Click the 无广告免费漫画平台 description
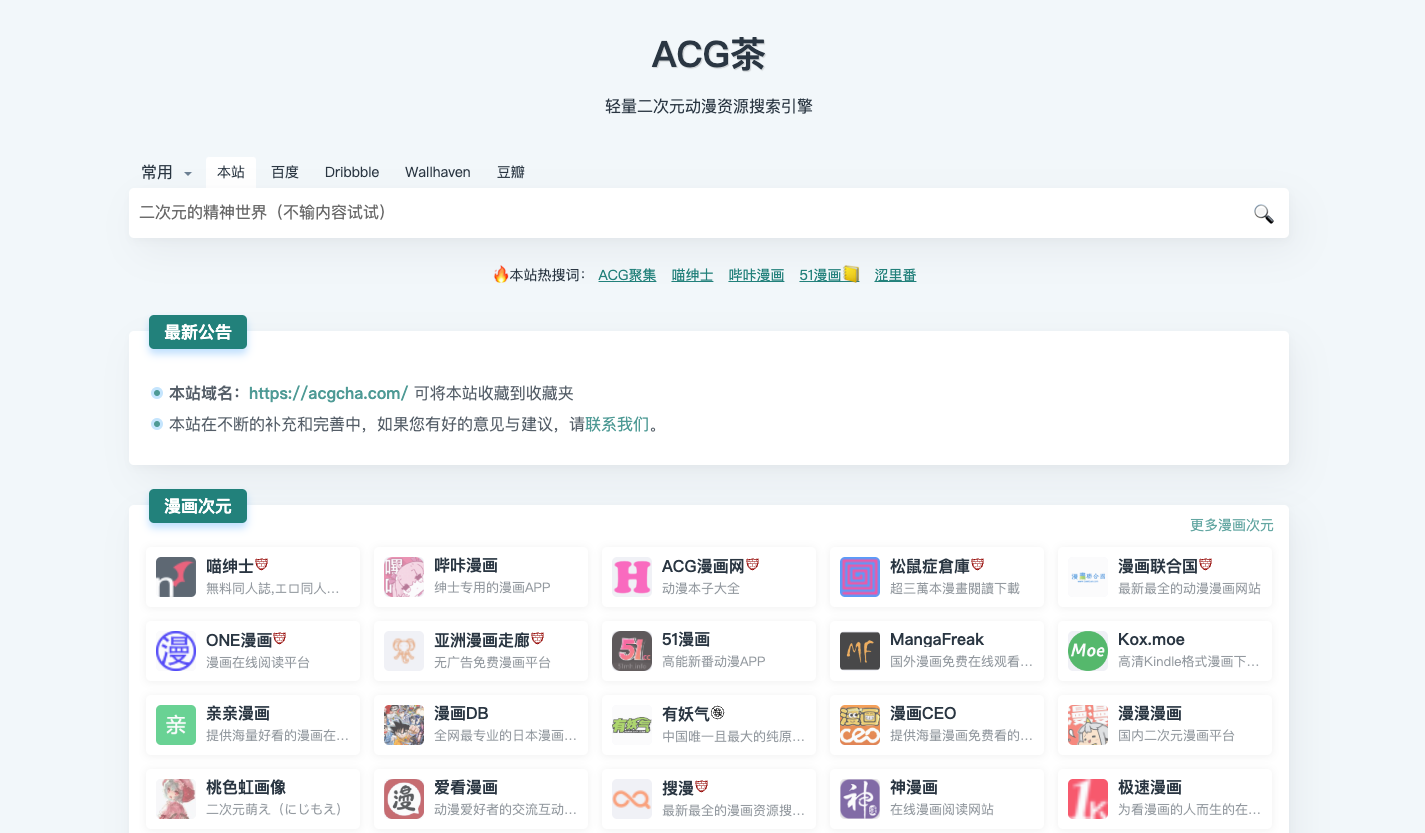1425x833 pixels. tap(492, 662)
